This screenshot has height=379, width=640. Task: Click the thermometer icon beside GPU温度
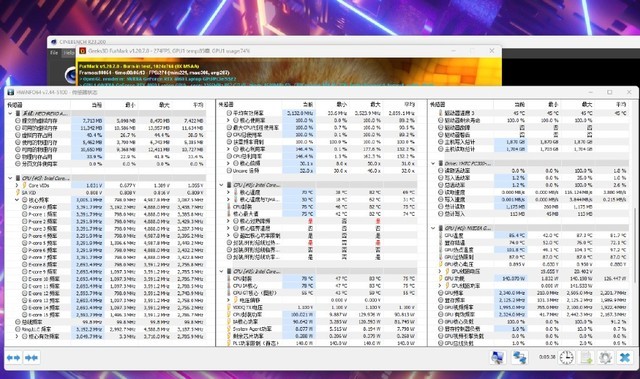coord(440,235)
